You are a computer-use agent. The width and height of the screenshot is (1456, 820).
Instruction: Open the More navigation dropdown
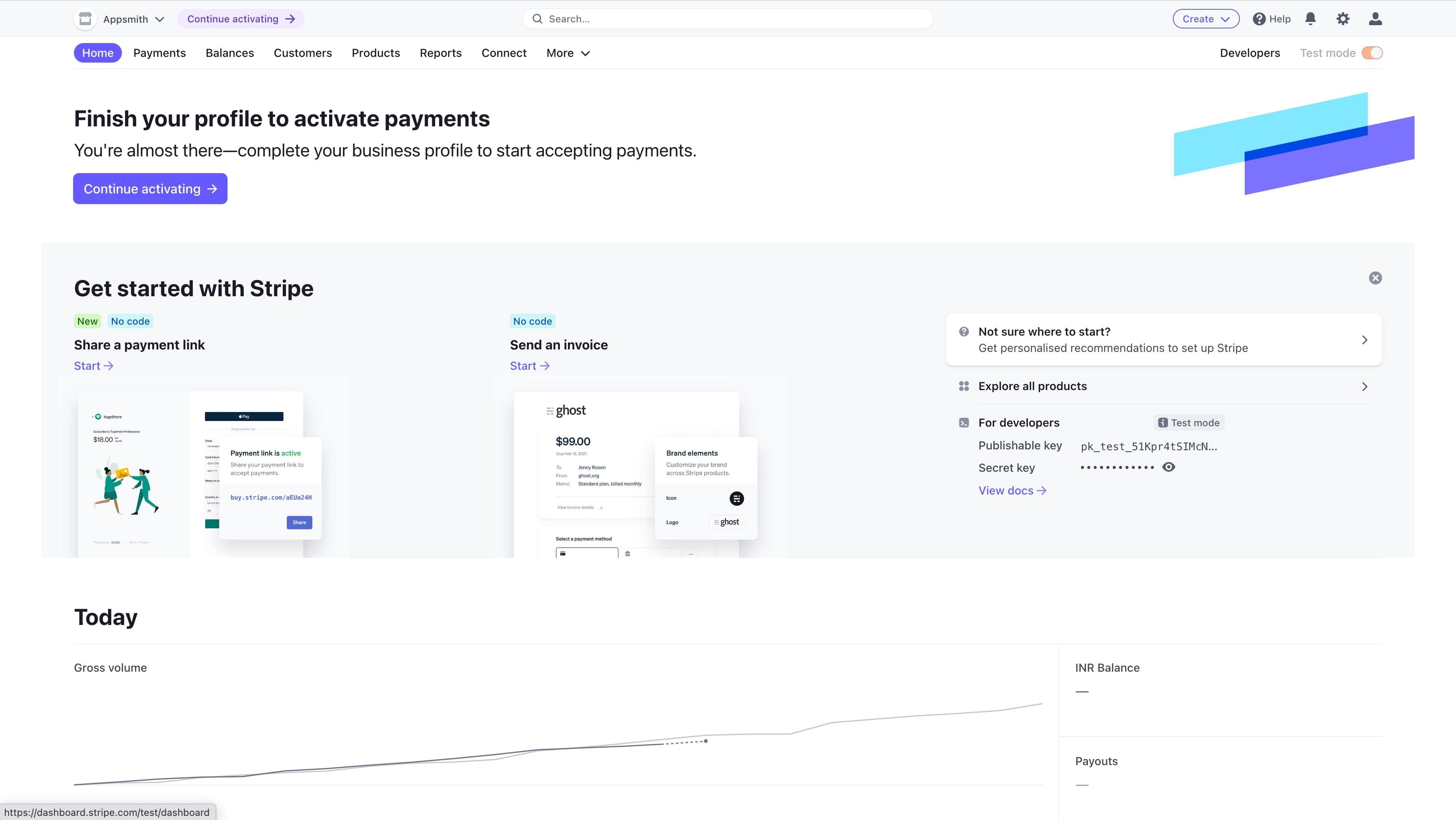tap(568, 52)
